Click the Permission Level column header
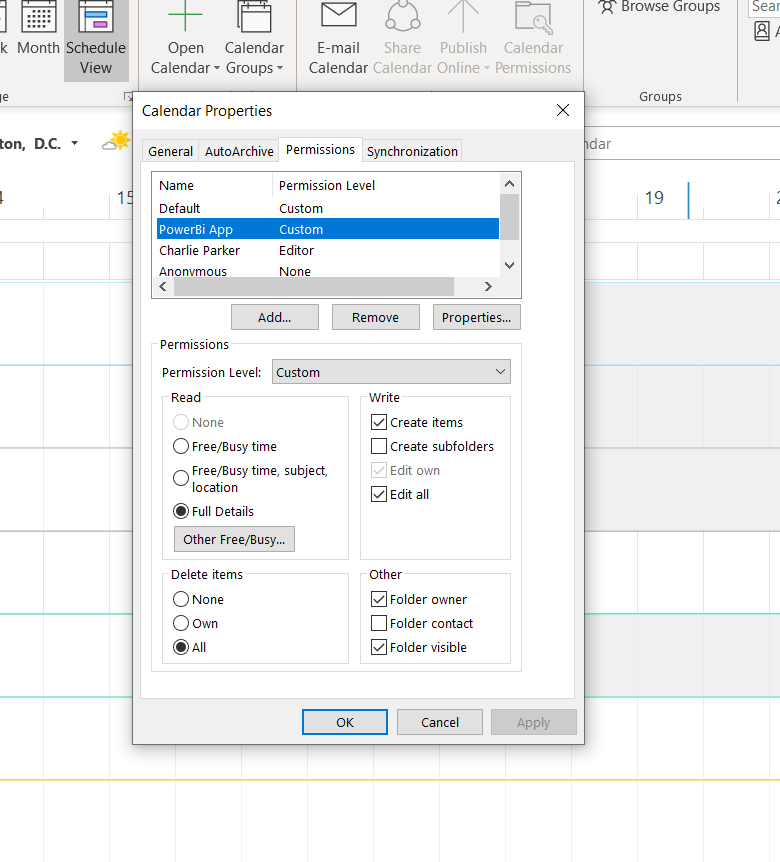Screen dimensions: 780x862 (386, 185)
